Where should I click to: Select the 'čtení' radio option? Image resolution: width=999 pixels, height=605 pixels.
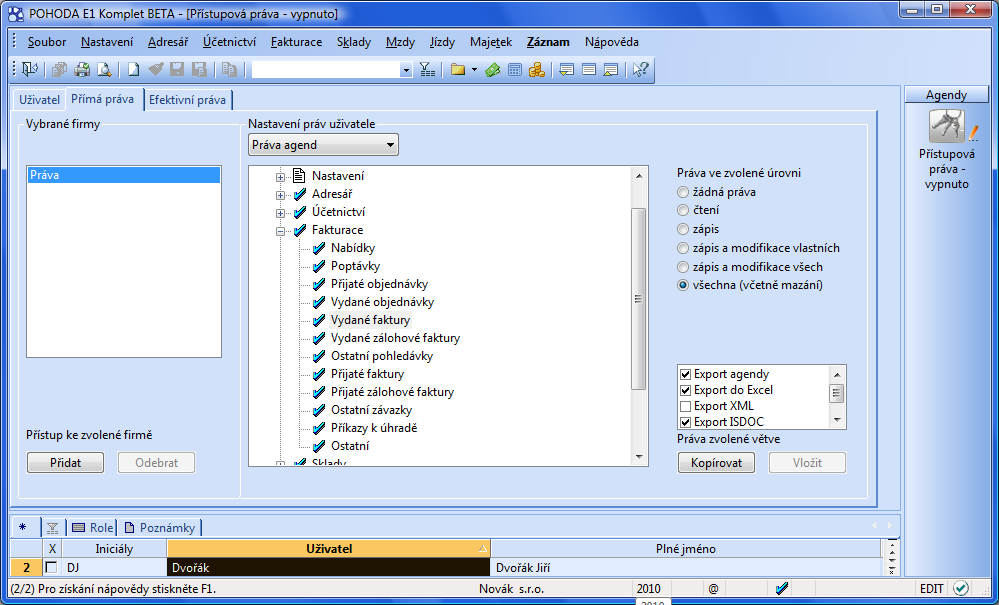pyautogui.click(x=683, y=210)
